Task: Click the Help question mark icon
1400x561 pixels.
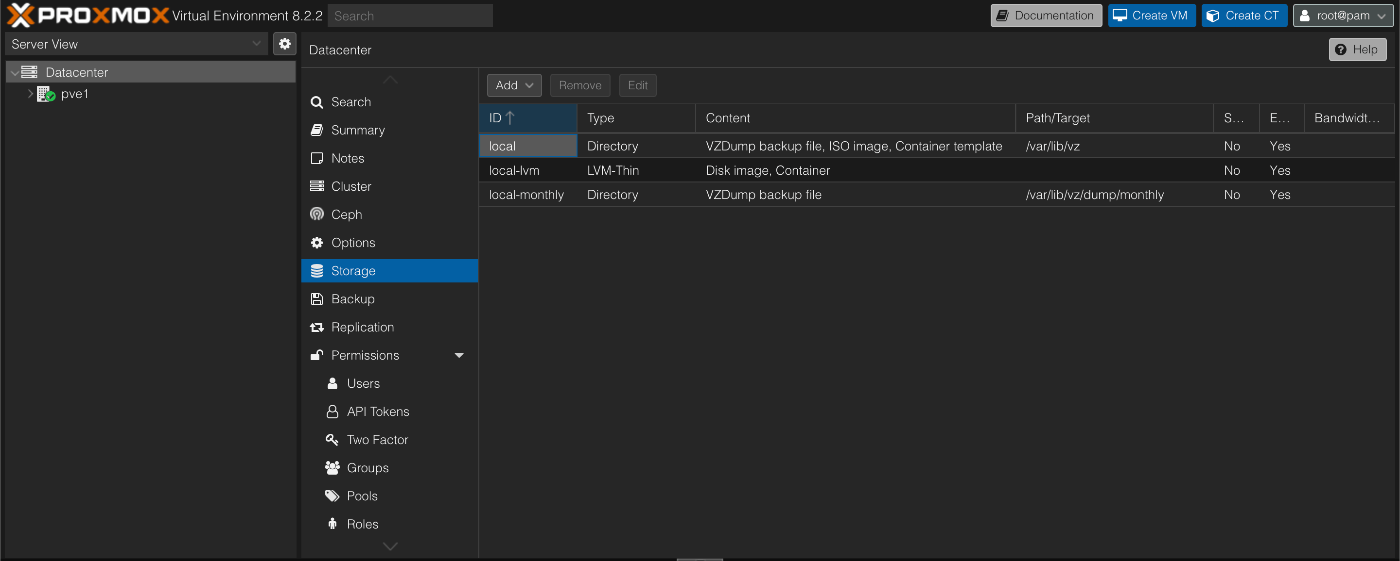Action: (1341, 50)
